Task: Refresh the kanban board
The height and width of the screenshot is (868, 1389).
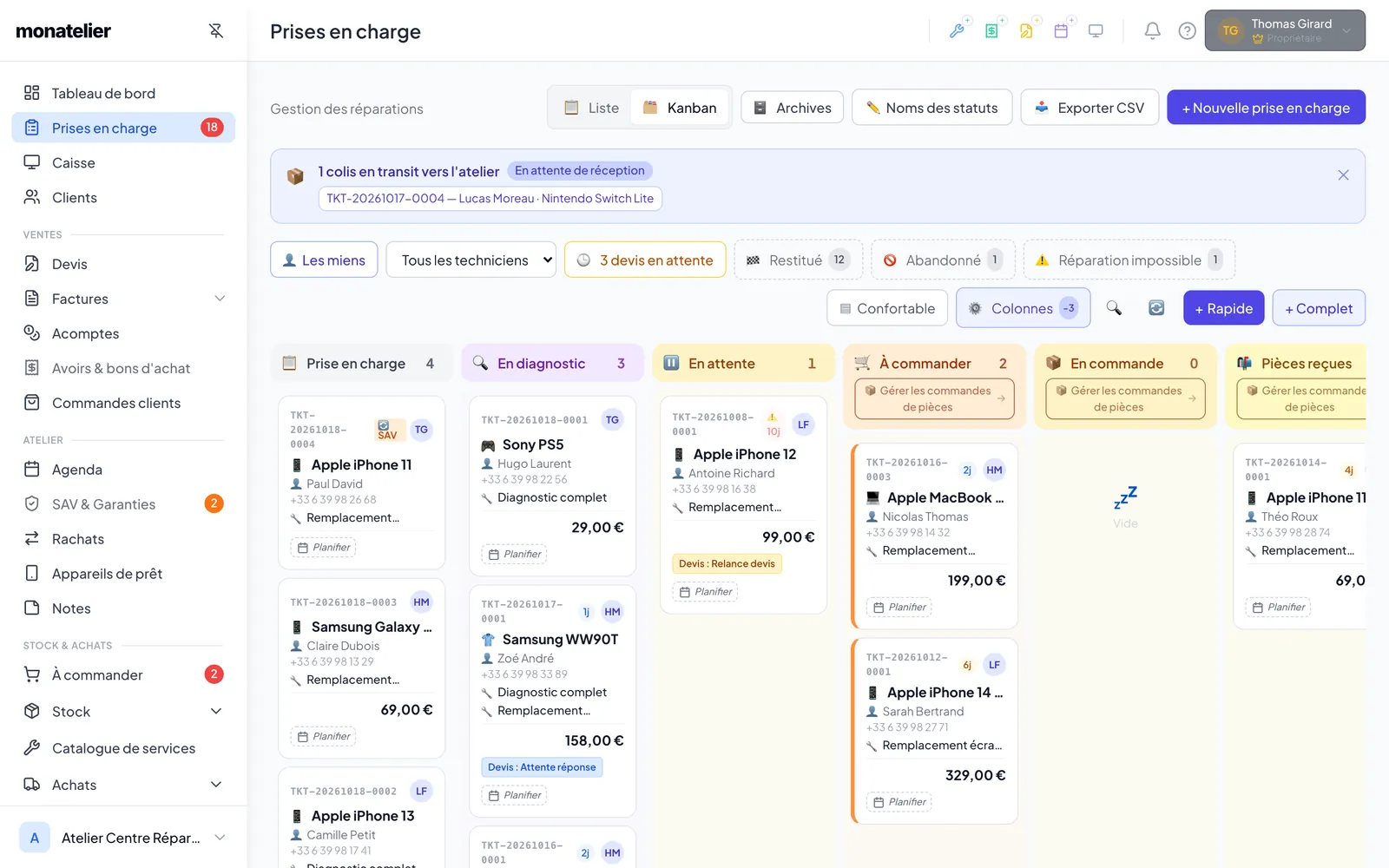Action: pos(1156,308)
